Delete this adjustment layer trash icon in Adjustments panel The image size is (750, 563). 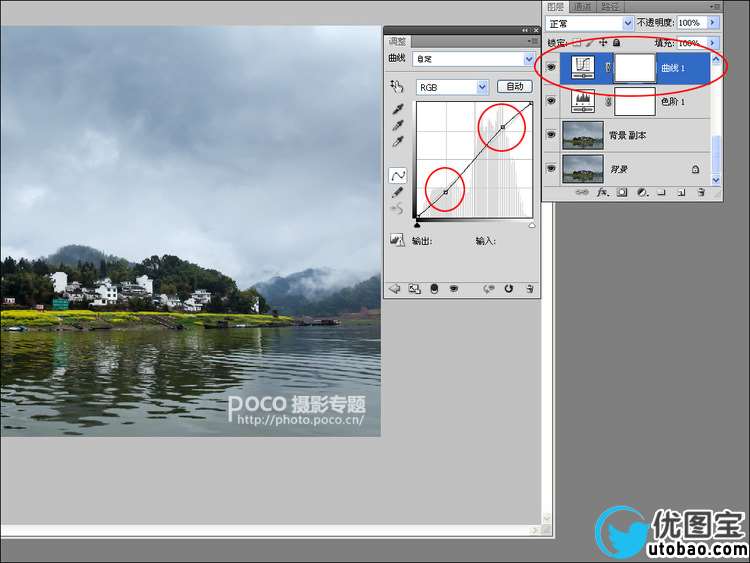[530, 289]
